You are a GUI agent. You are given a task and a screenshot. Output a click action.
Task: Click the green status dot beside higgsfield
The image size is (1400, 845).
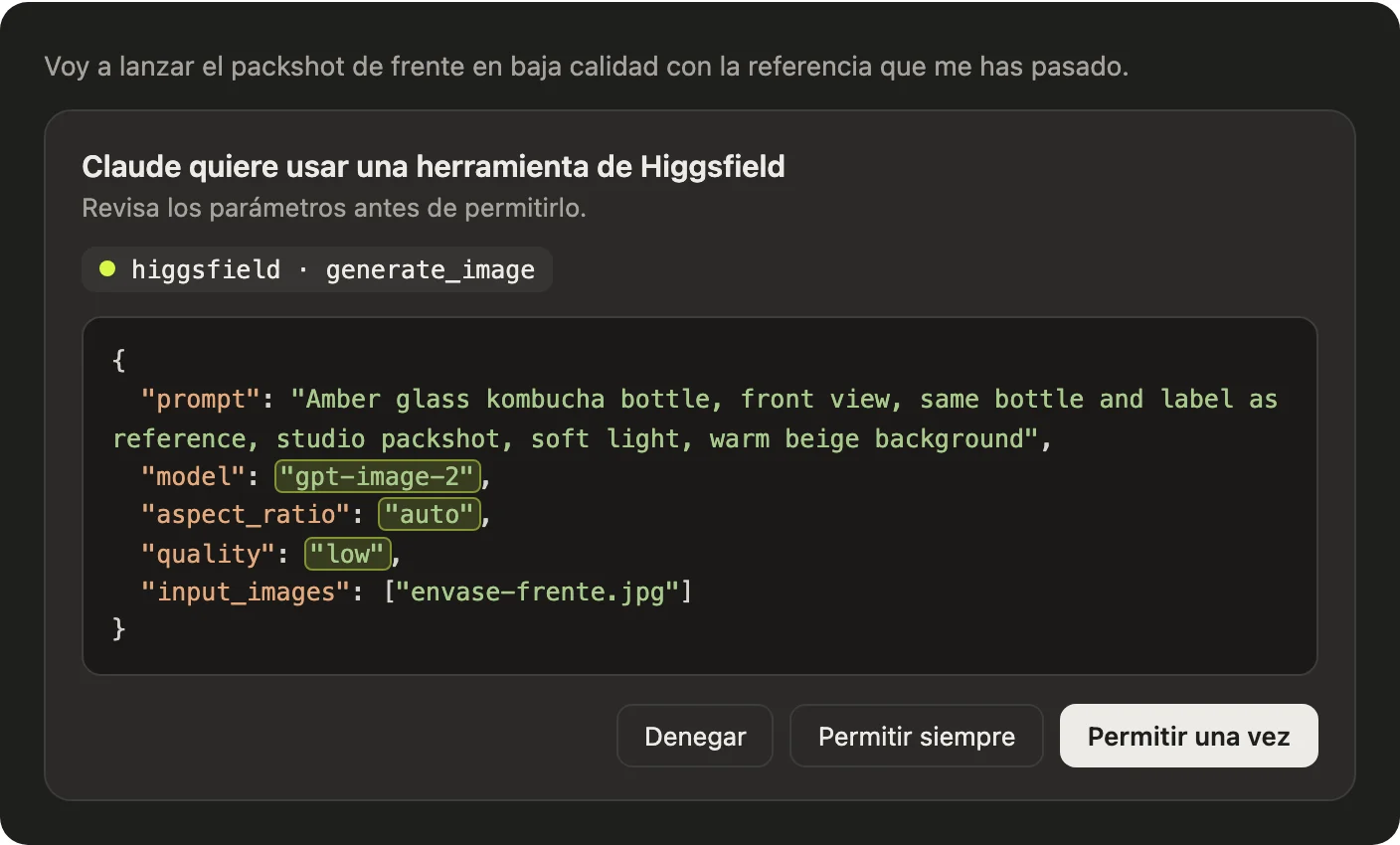(x=107, y=268)
